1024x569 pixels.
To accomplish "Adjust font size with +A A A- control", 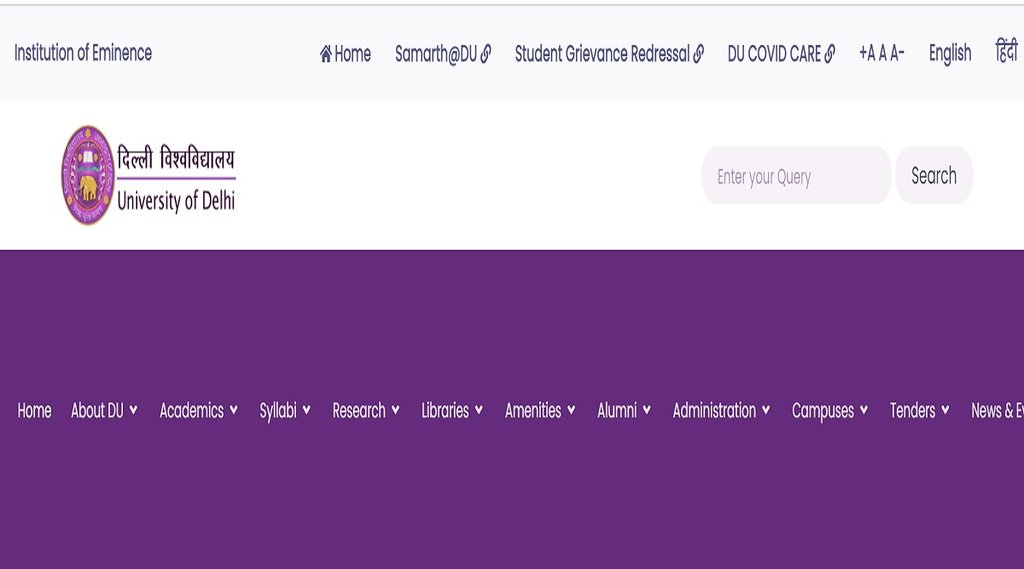I will (x=881, y=54).
